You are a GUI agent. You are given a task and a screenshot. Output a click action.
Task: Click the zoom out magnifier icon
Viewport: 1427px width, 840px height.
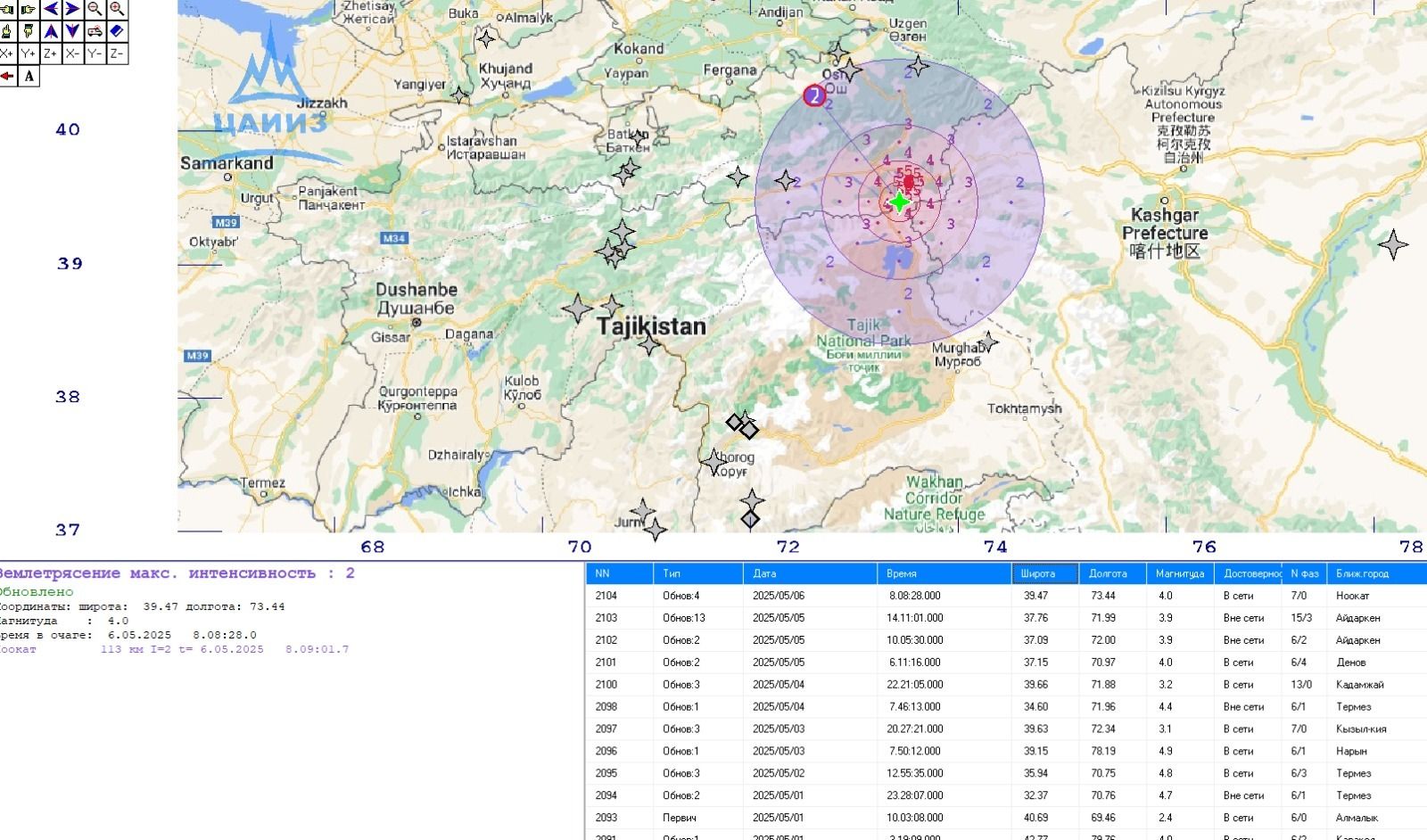95,10
